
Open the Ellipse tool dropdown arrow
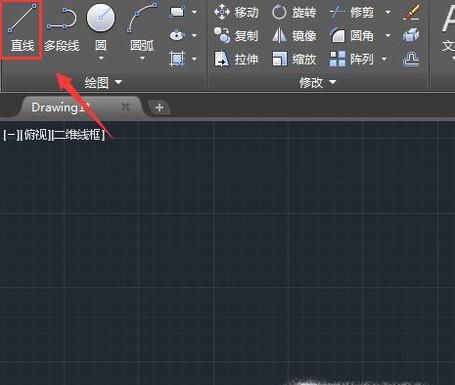coord(194,35)
